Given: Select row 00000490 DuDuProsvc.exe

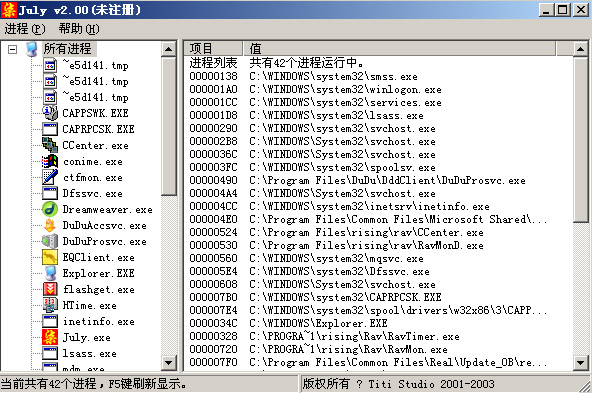Looking at the screenshot, I should pos(378,180).
